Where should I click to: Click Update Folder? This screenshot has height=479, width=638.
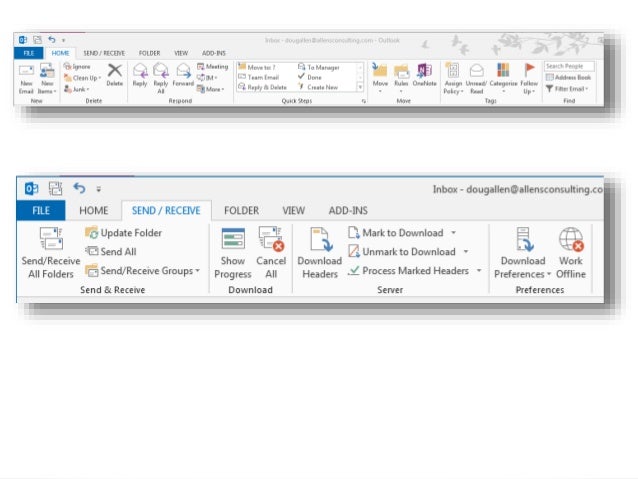click(123, 233)
